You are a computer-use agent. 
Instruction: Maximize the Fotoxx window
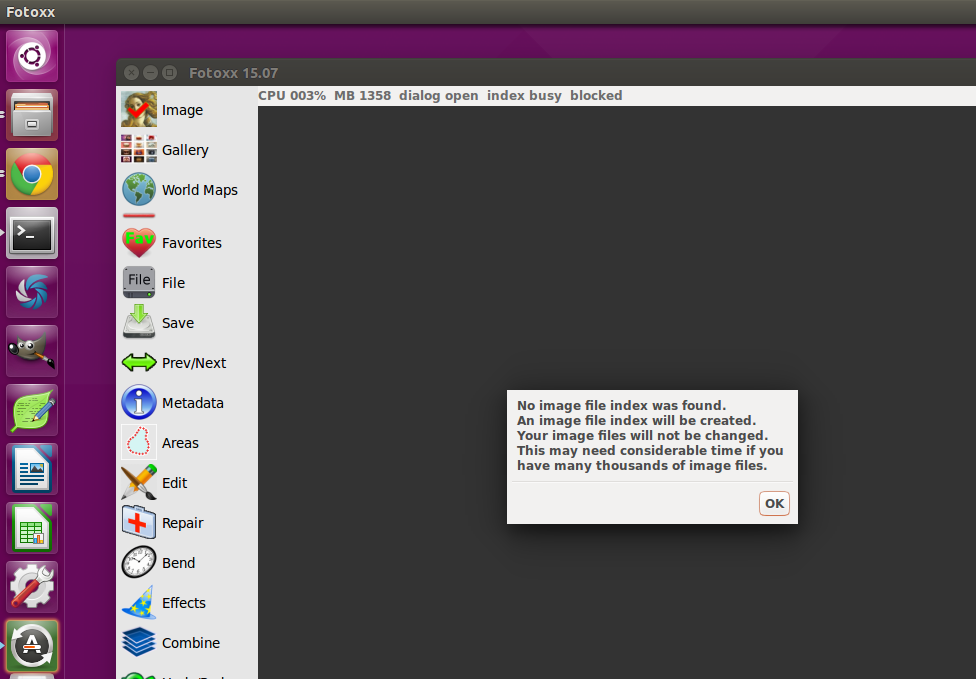coord(169,73)
